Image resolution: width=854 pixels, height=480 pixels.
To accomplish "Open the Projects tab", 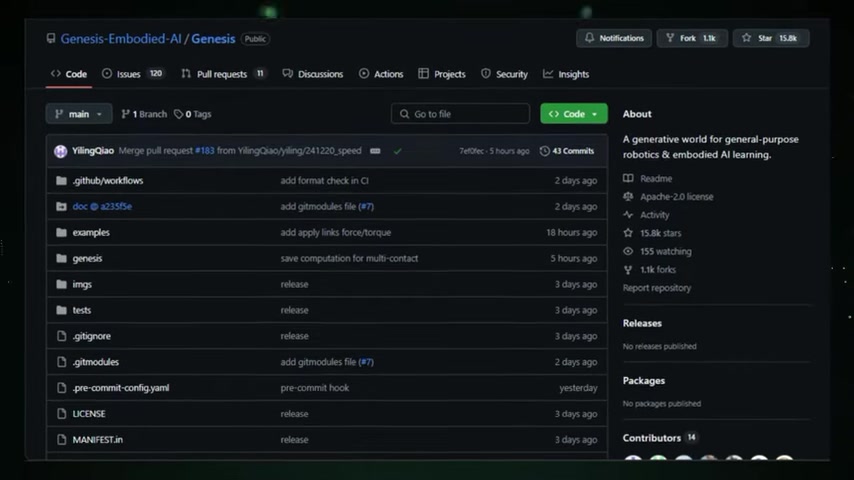I will (442, 74).
